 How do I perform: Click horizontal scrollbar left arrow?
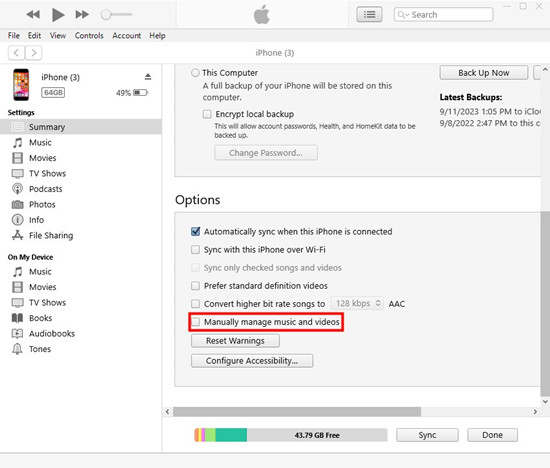(x=167, y=412)
